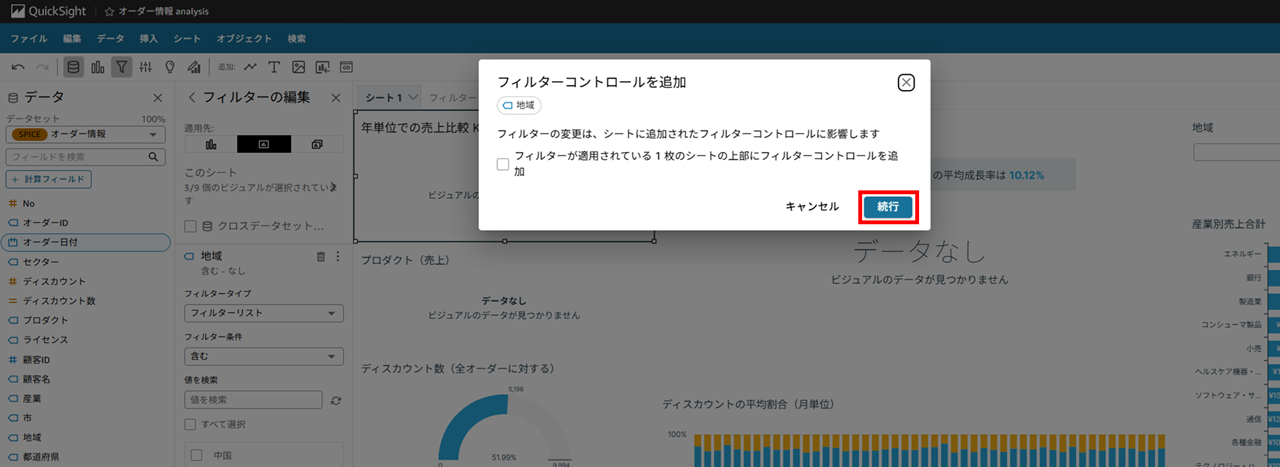Add an image with the picture icon
Viewport: 1280px width, 467px height.
pos(298,67)
